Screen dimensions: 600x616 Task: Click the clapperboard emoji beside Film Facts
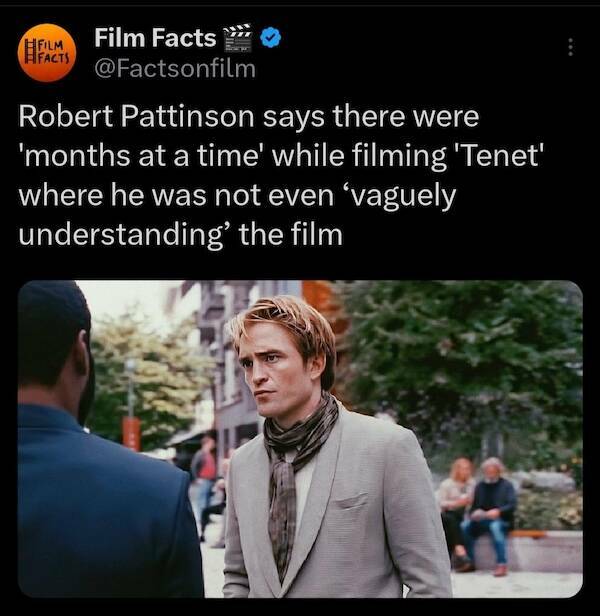click(x=237, y=38)
